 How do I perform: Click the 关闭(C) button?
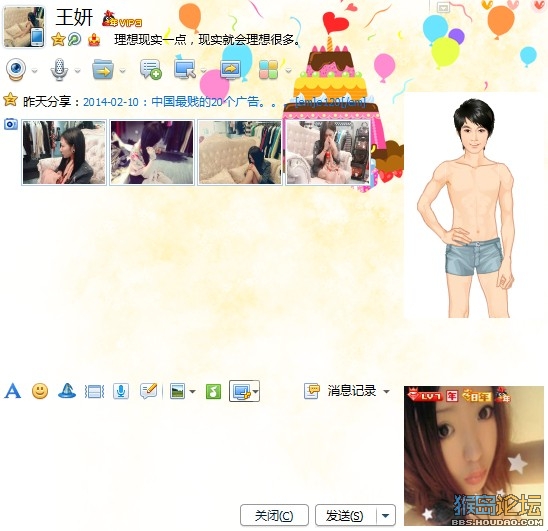coord(274,515)
